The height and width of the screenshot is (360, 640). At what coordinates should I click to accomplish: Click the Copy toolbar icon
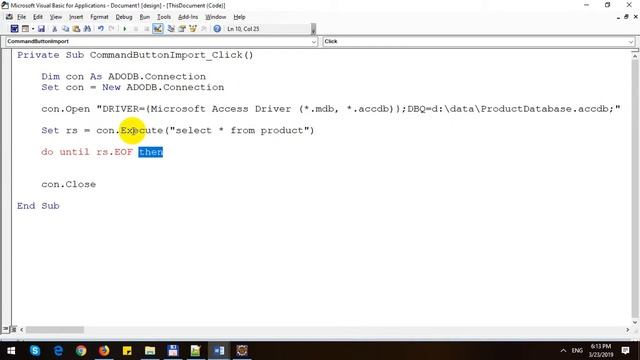coord(65,29)
